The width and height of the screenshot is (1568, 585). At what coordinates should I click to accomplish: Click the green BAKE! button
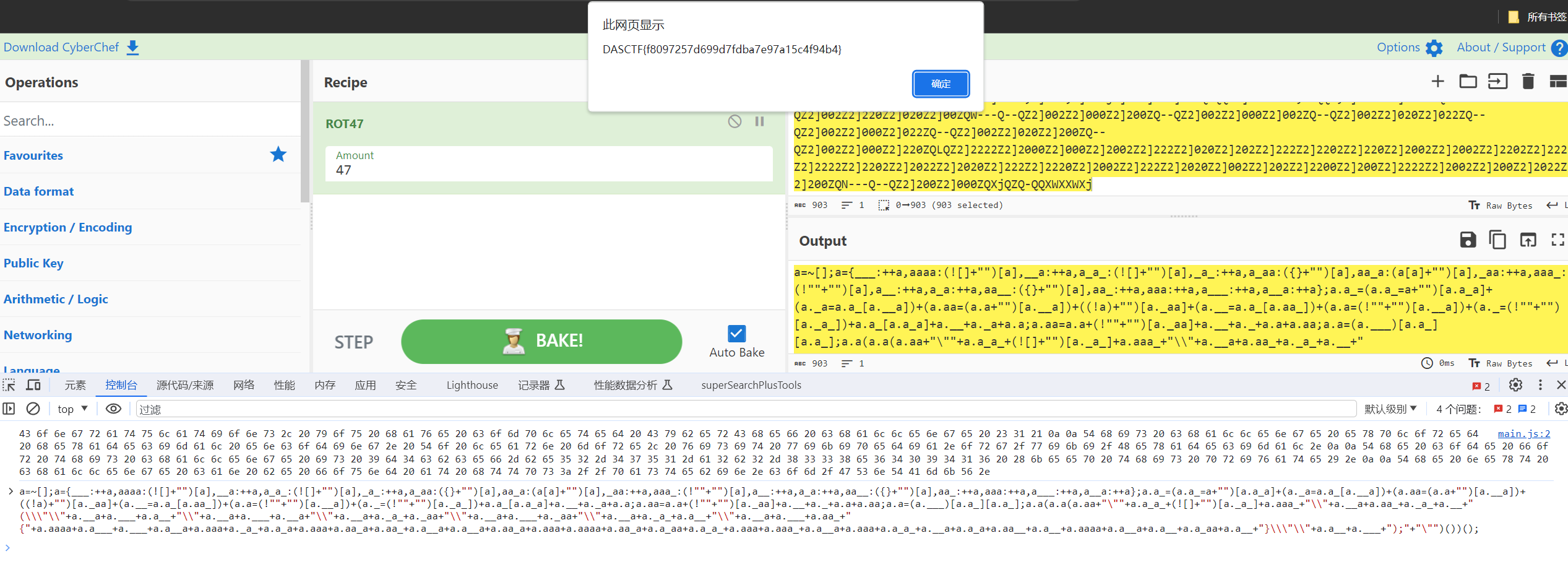pyautogui.click(x=541, y=341)
